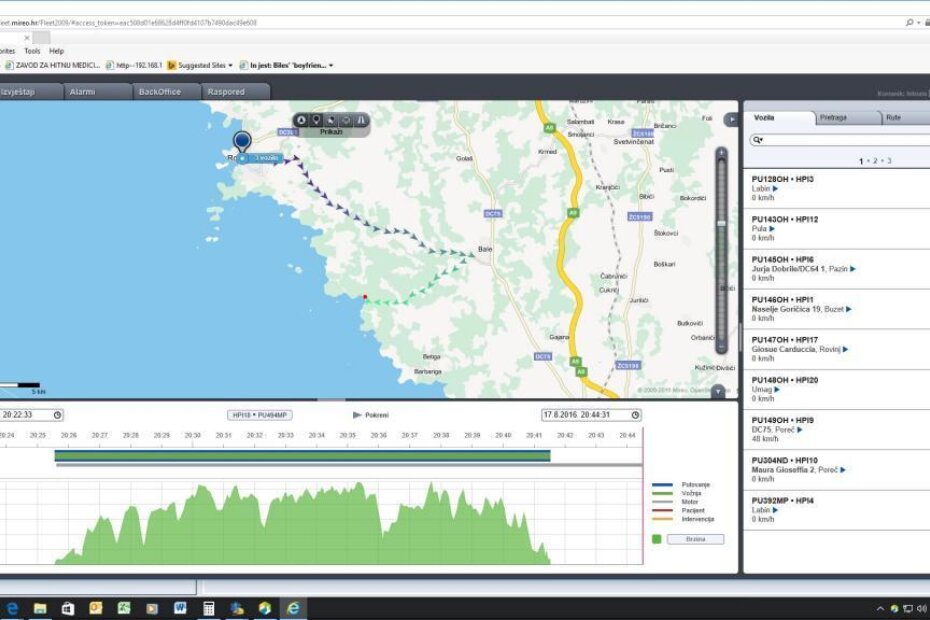Click the map zoom slider handle
This screenshot has height=620, width=930.
721,223
